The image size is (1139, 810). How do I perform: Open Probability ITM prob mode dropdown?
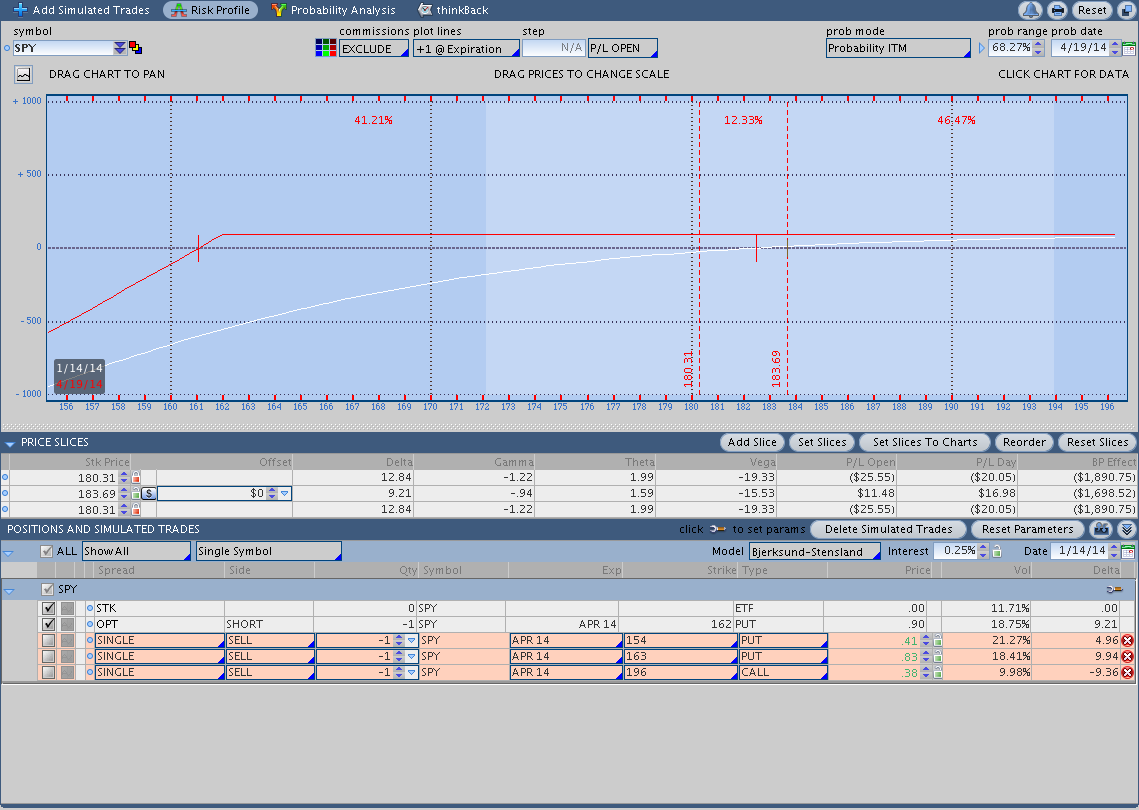point(898,48)
